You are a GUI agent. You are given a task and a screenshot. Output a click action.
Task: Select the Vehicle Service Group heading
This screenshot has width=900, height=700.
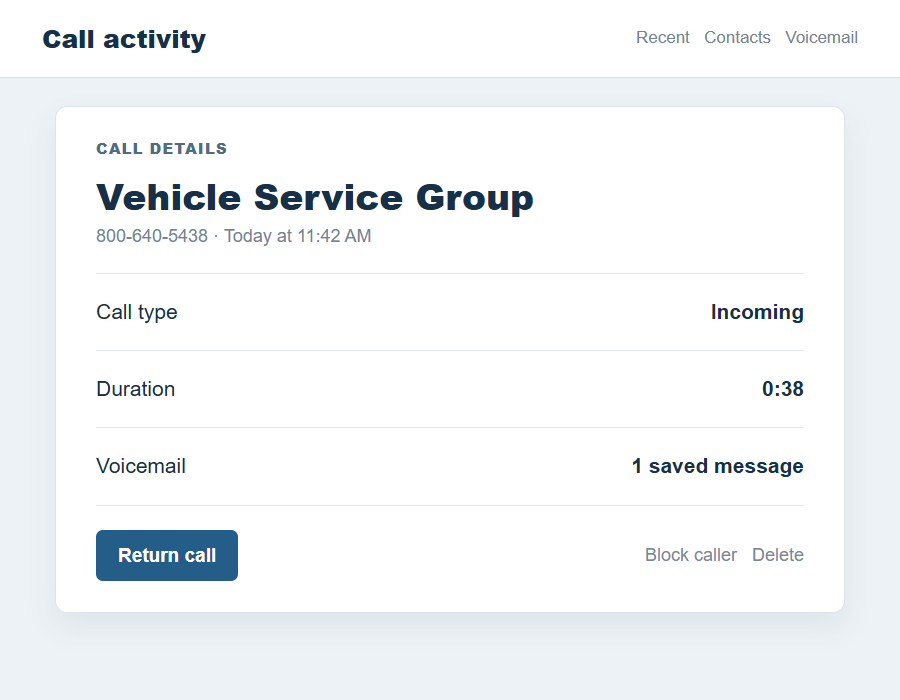point(315,197)
